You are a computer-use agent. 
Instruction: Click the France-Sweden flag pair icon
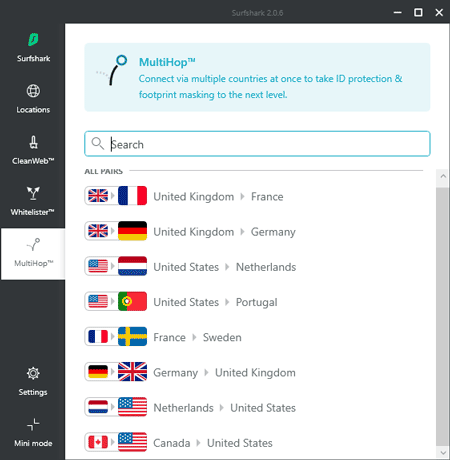116,337
